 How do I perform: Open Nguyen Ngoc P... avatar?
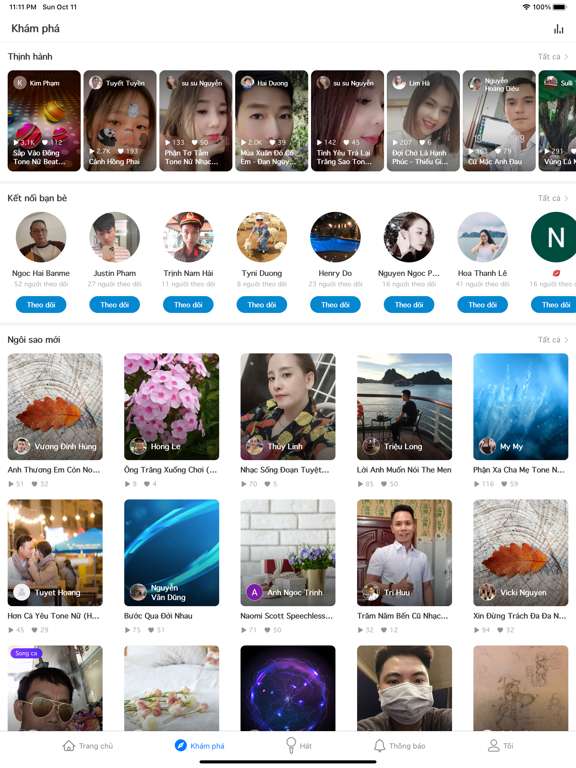[x=409, y=237]
